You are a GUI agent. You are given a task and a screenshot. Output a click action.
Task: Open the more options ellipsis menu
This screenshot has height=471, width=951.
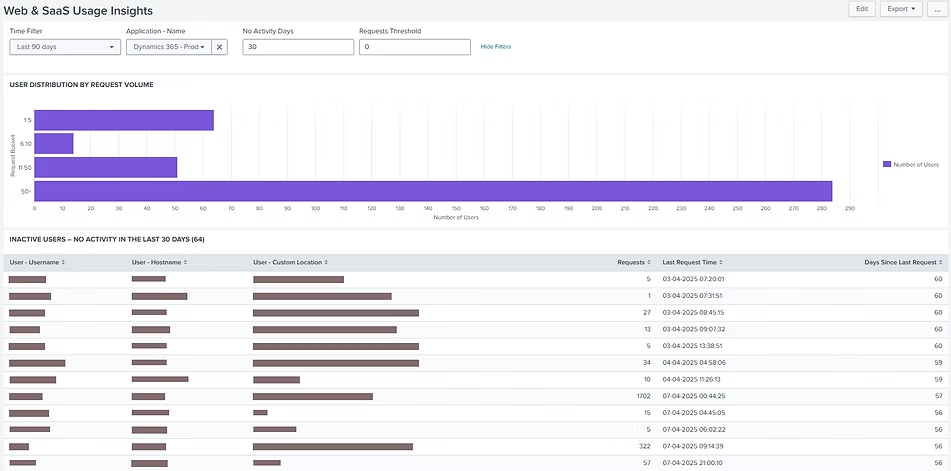(x=936, y=9)
